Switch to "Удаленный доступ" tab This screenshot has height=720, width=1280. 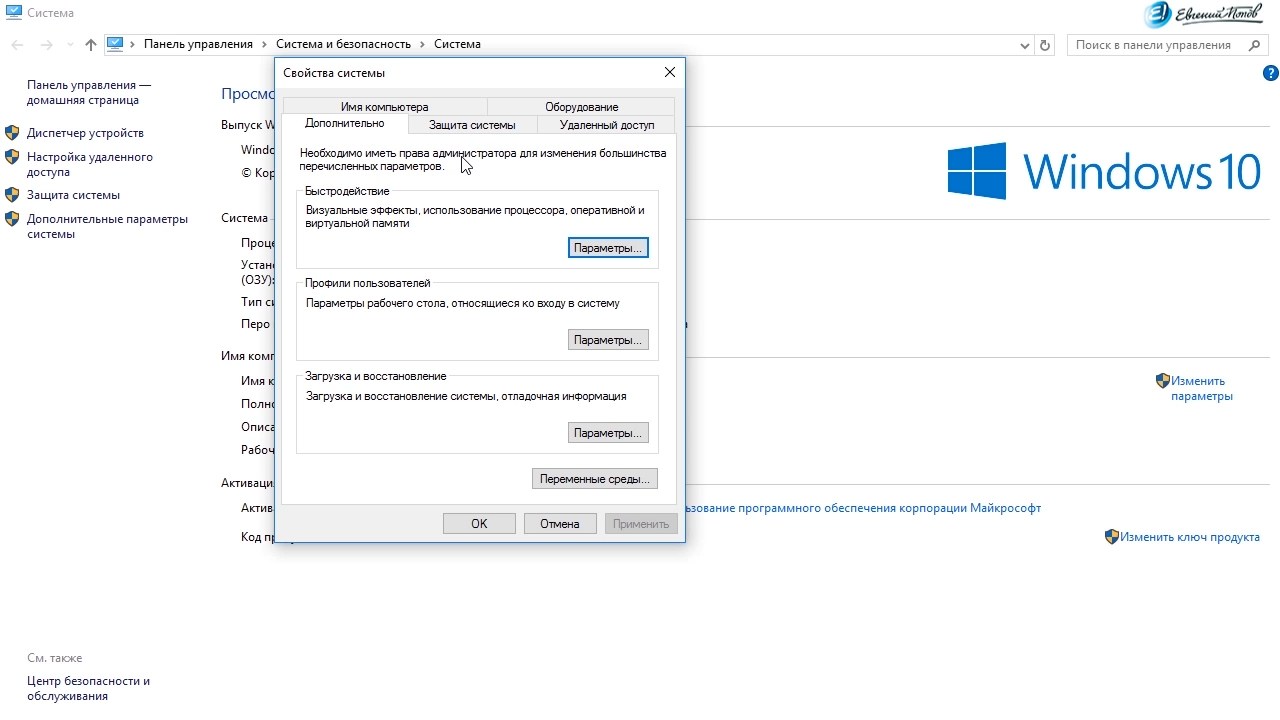tap(607, 125)
